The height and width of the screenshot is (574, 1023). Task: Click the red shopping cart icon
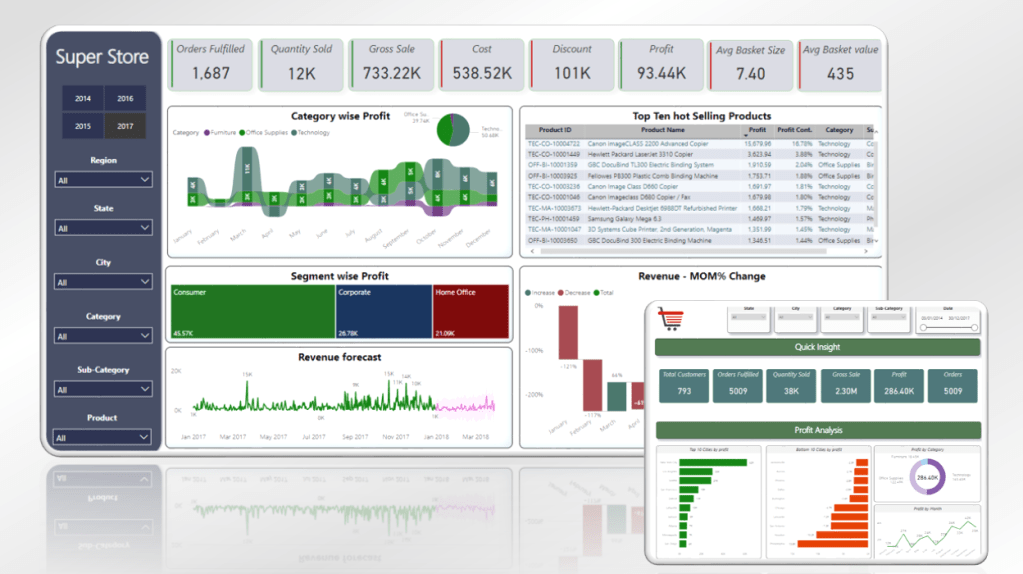coord(668,320)
